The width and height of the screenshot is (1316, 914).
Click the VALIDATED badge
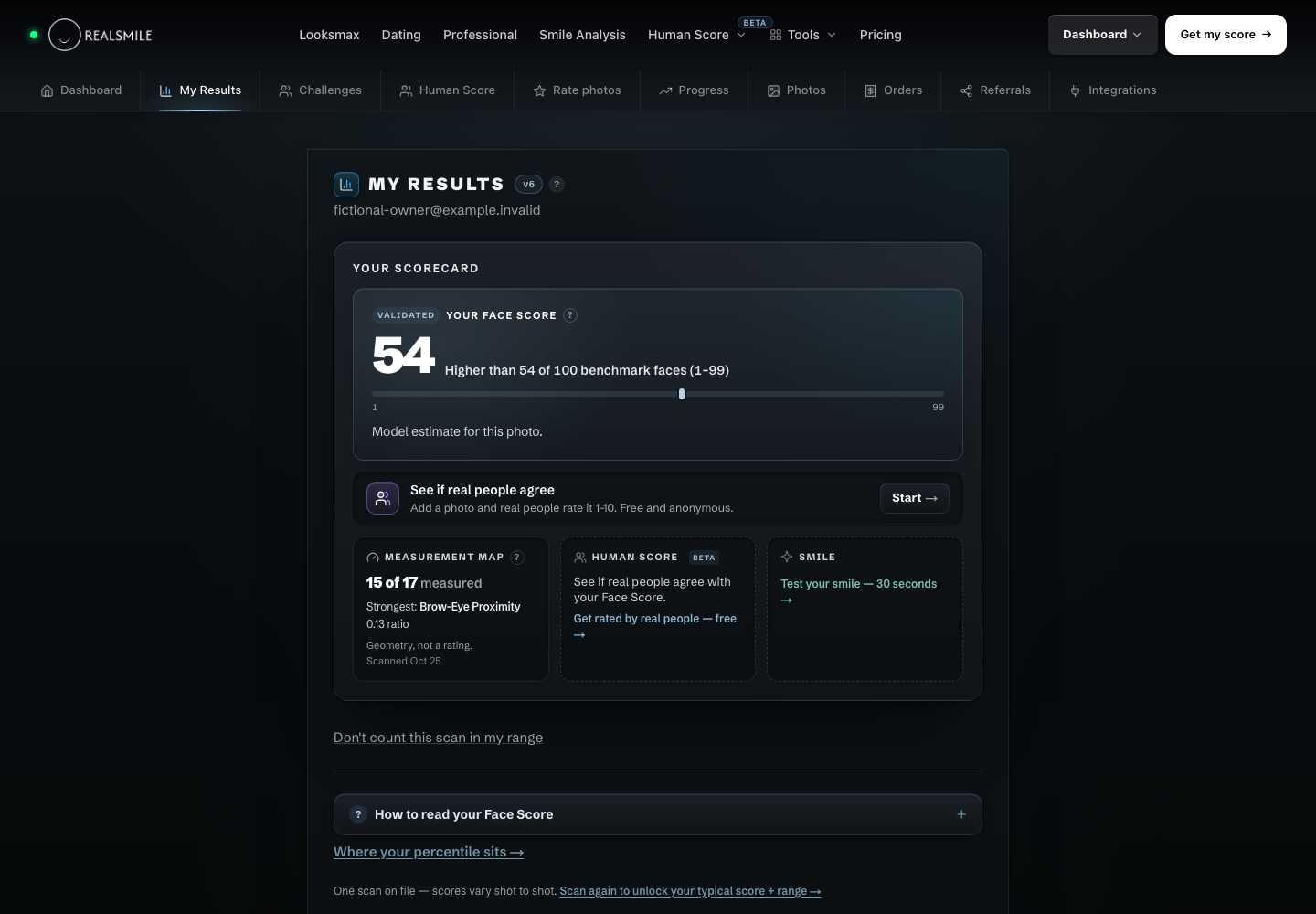(406, 315)
